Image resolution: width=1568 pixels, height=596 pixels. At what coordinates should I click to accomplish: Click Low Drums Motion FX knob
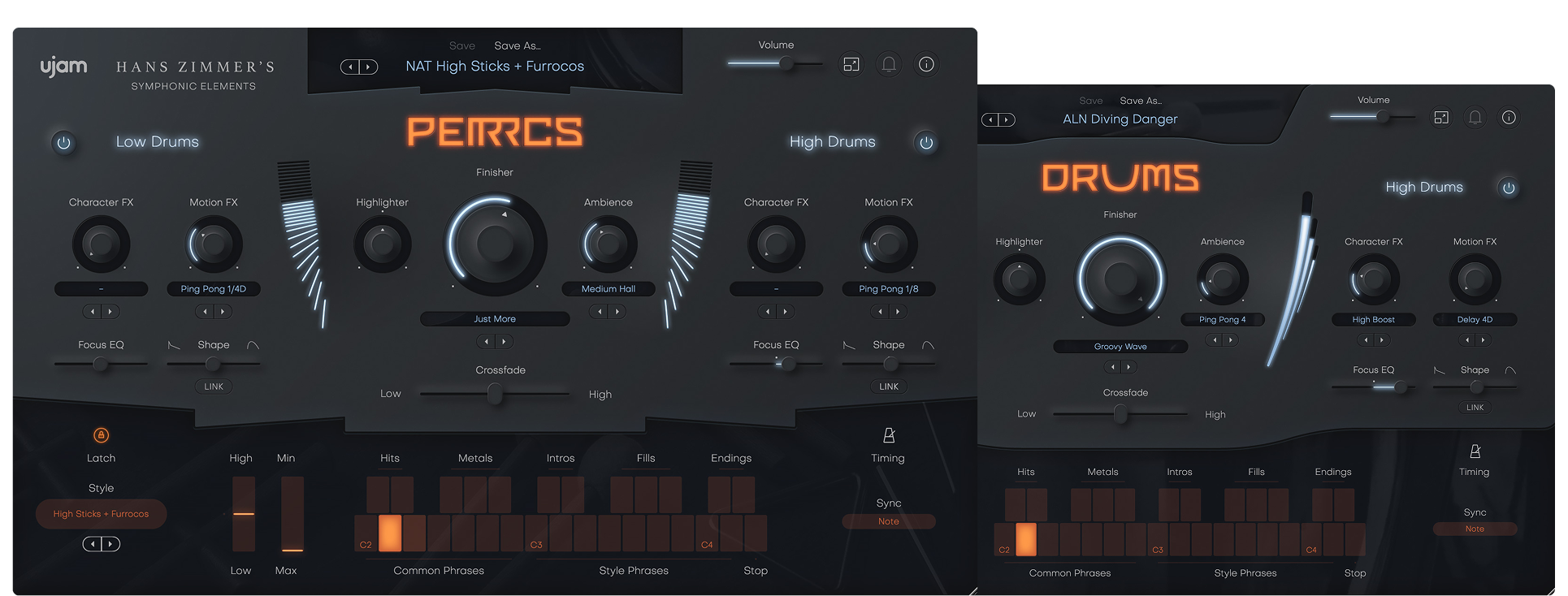click(x=213, y=244)
